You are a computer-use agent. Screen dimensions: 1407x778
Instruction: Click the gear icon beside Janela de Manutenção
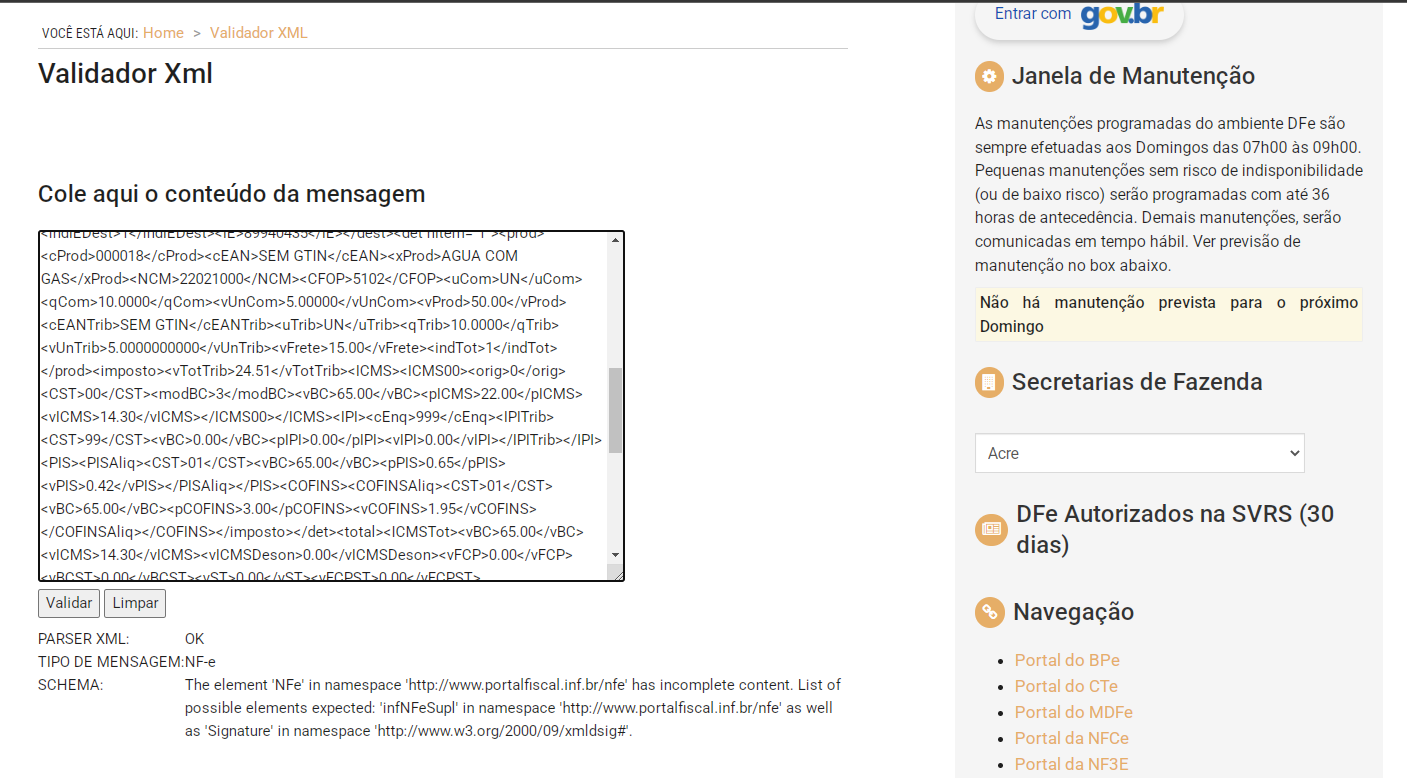tap(989, 77)
